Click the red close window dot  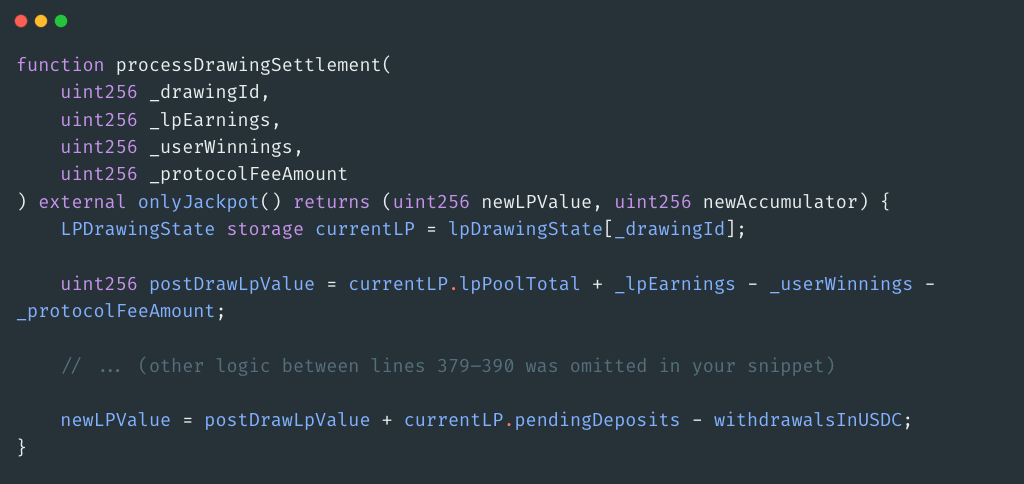pyautogui.click(x=21, y=21)
